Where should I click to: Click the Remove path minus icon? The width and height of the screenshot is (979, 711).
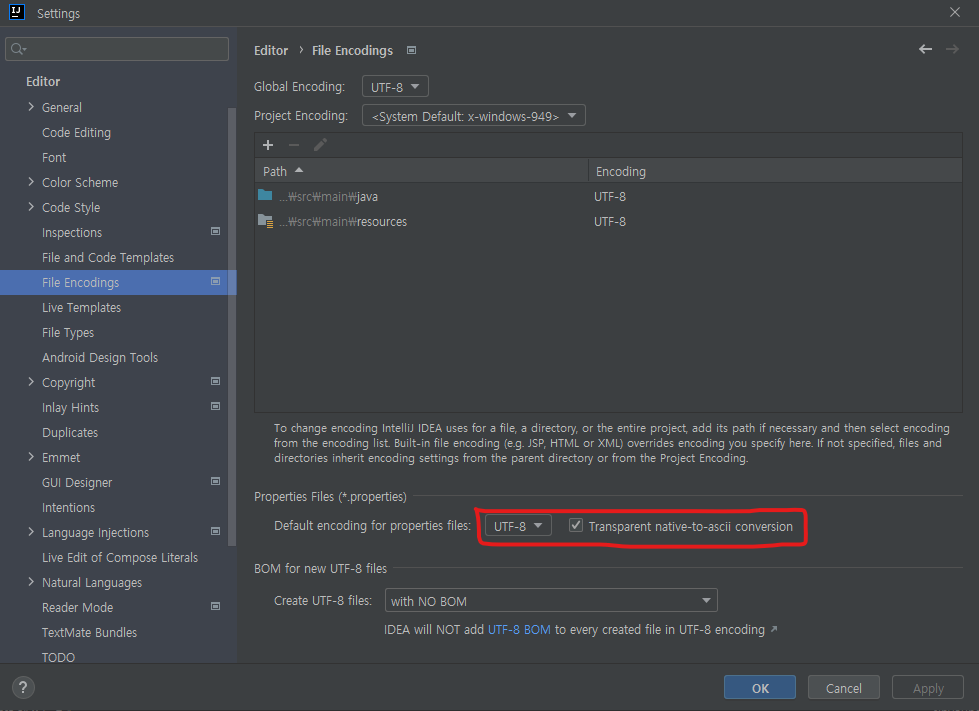293,145
